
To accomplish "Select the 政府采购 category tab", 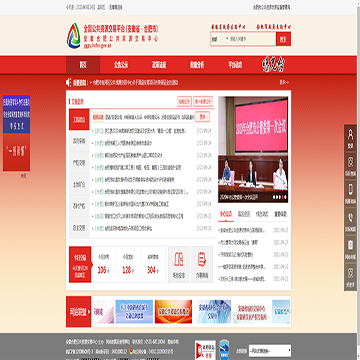I will [79, 141].
